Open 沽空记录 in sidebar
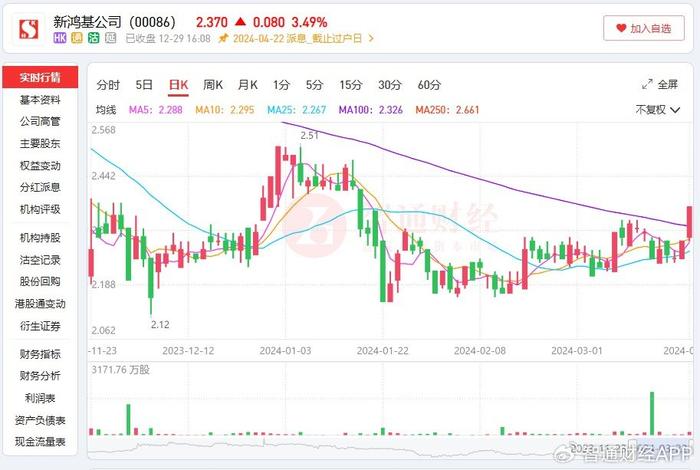Image resolution: width=700 pixels, height=470 pixels. coord(40,260)
